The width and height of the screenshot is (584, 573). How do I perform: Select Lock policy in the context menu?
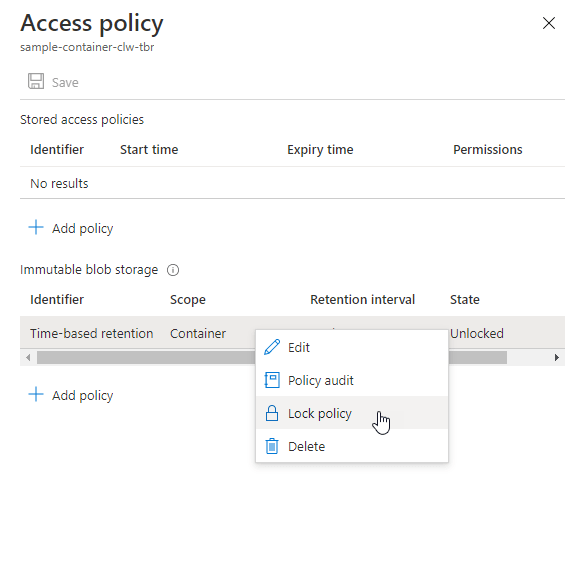352,413
